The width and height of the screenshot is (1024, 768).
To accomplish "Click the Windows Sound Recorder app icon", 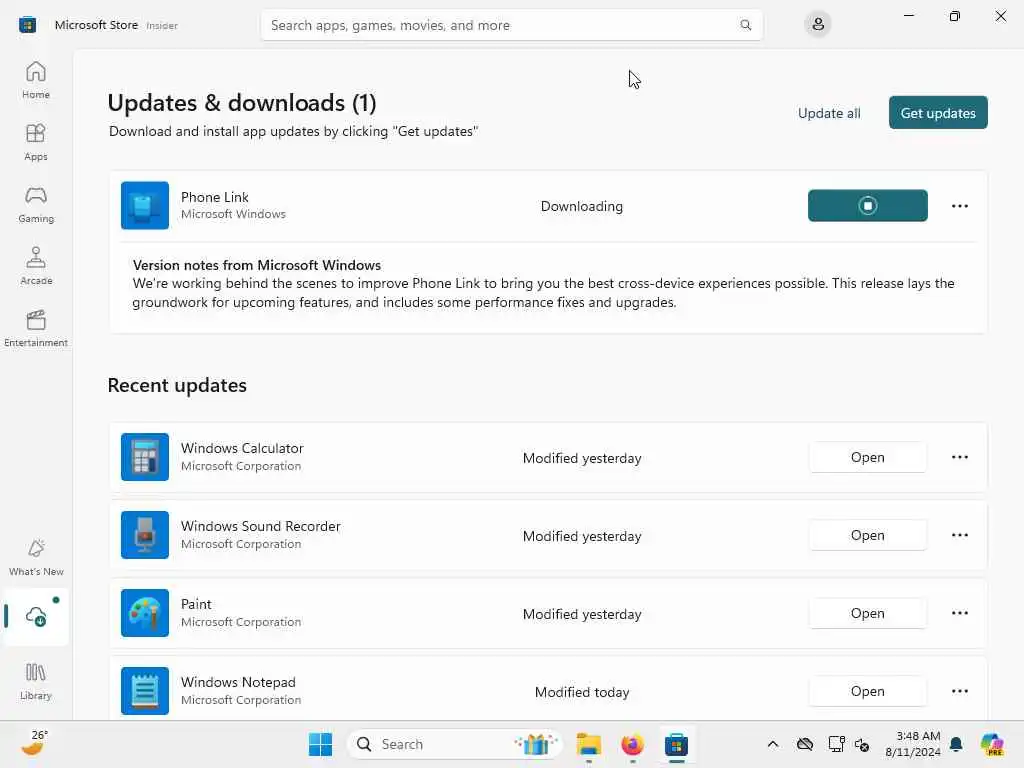I will pyautogui.click(x=144, y=535).
